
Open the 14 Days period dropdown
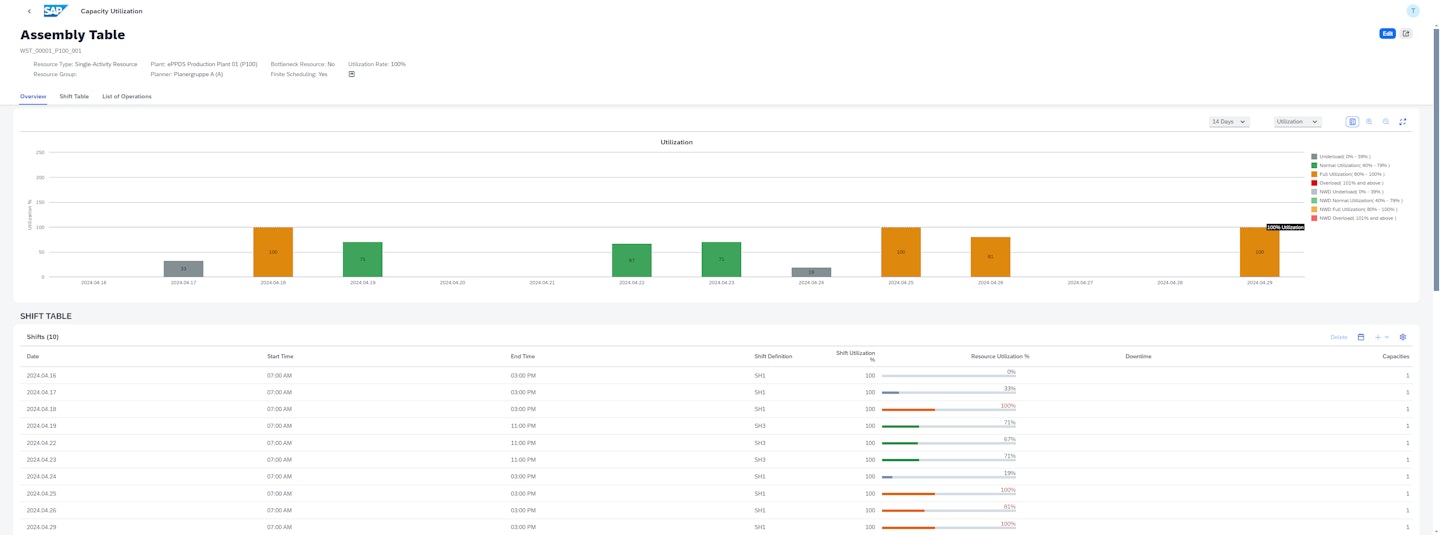point(1229,122)
